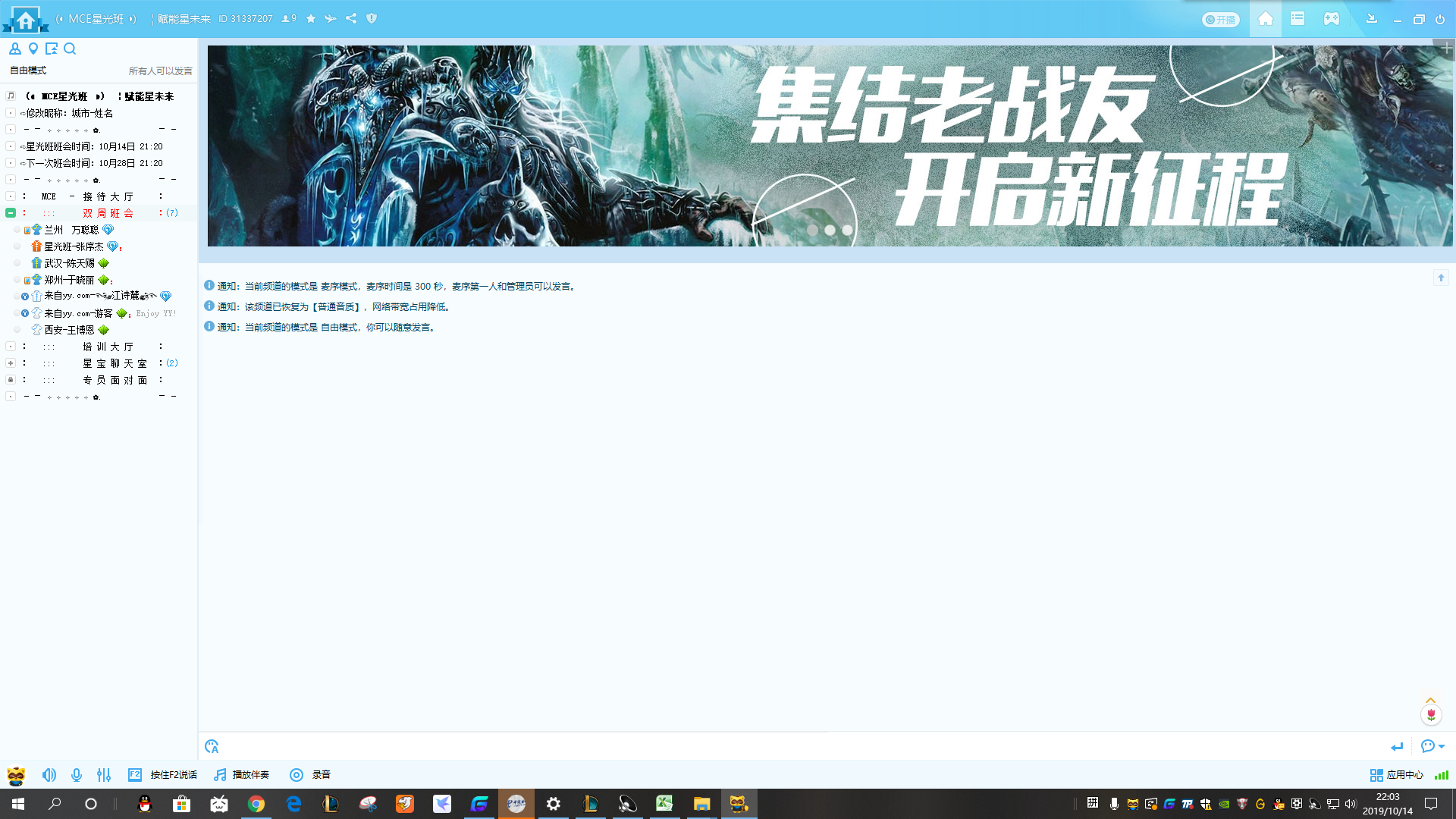1456x819 pixels.
Task: Select the 星光班班会时间 10月14日 channel
Action: coord(99,146)
